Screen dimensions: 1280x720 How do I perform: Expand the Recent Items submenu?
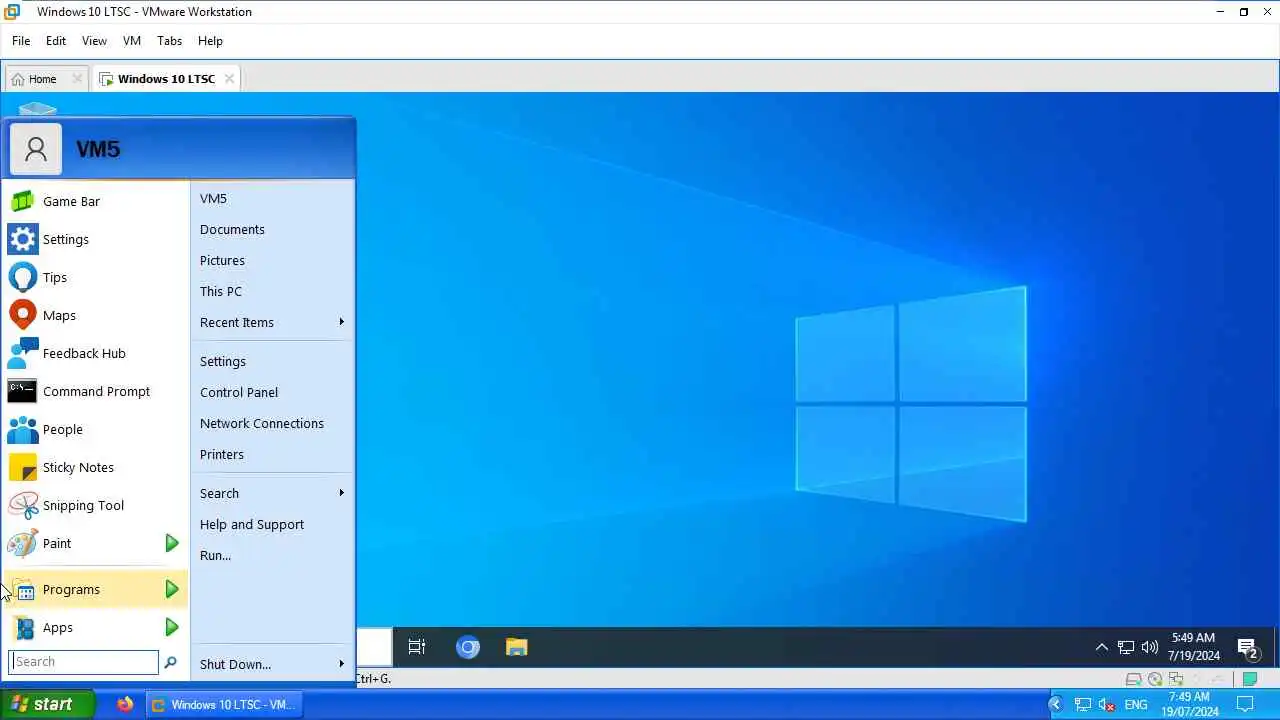(341, 322)
